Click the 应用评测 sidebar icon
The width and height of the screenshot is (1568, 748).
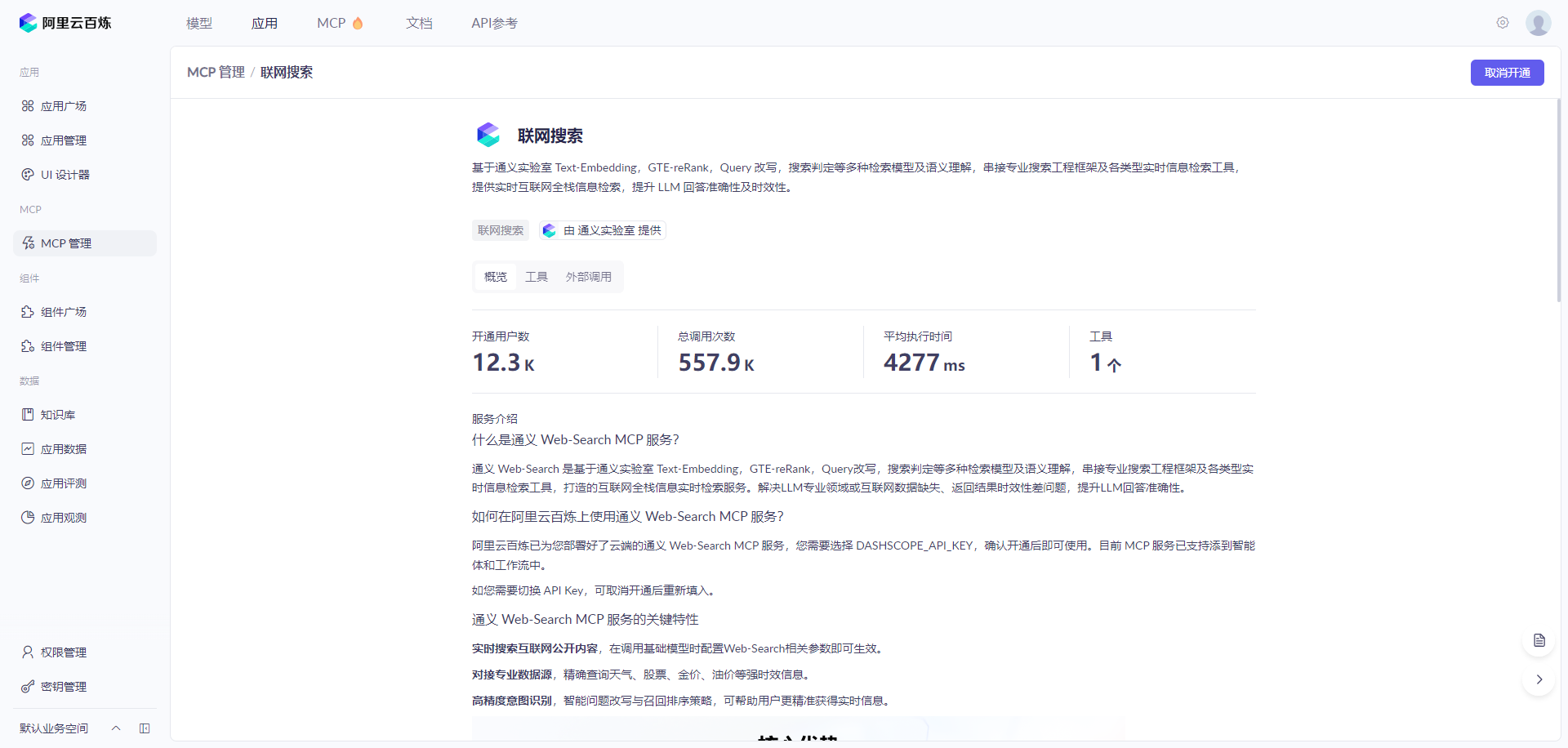pos(28,483)
